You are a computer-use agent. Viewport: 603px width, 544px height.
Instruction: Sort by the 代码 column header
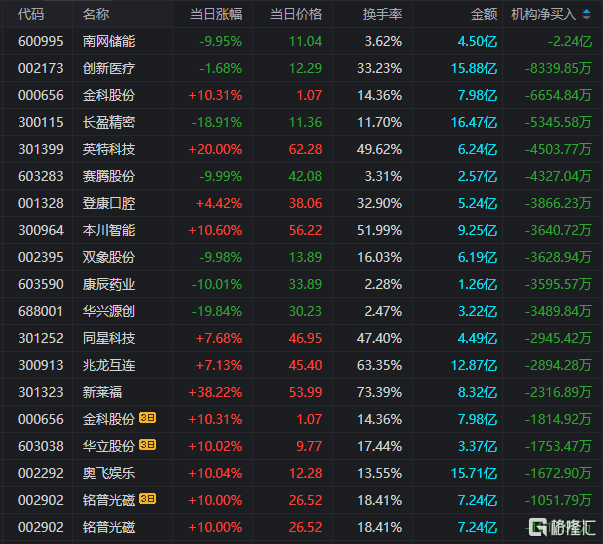[x=31, y=14]
